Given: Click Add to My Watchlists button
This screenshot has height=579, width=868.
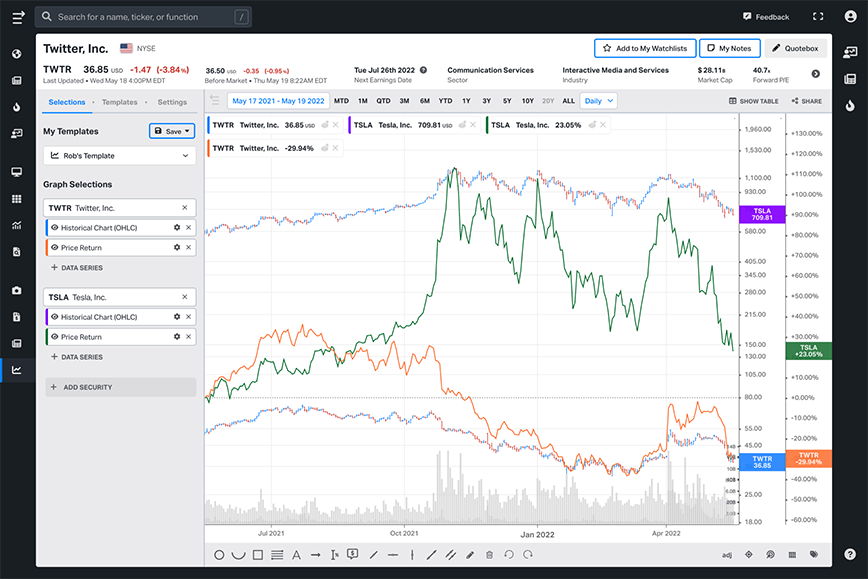Looking at the screenshot, I should pos(644,48).
